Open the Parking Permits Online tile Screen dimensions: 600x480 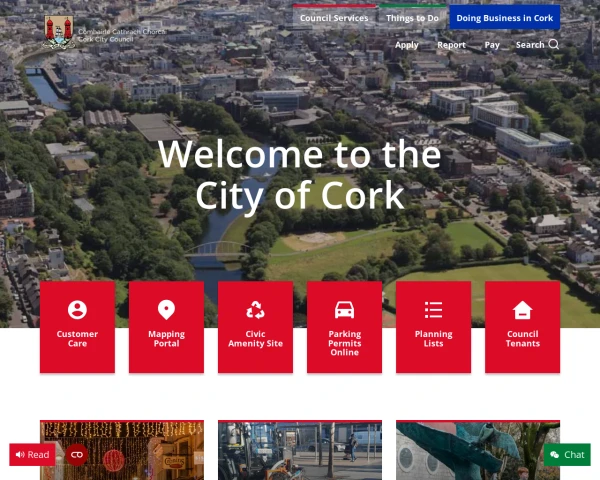[x=344, y=326]
